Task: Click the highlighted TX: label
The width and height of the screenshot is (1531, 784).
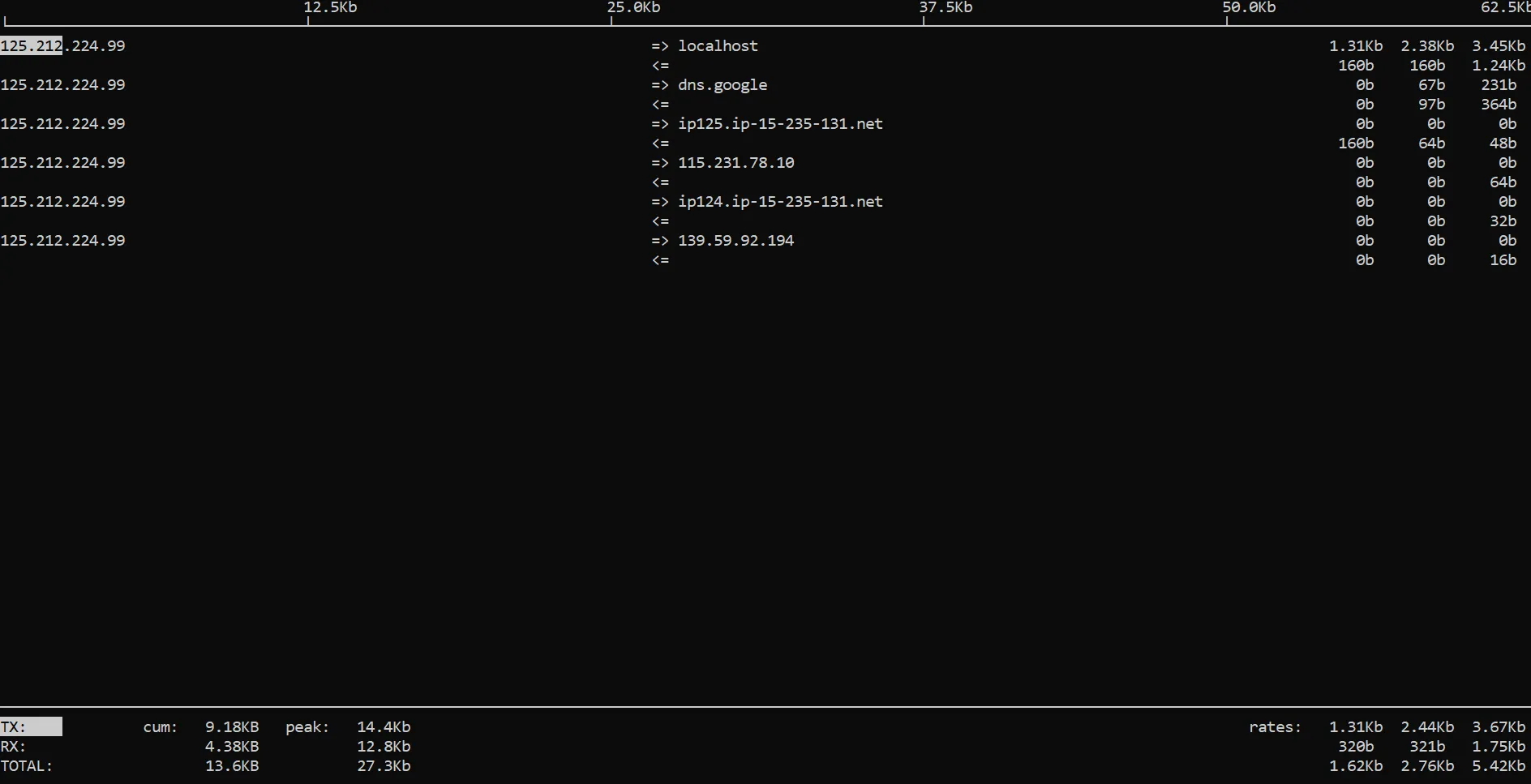Action: point(31,727)
